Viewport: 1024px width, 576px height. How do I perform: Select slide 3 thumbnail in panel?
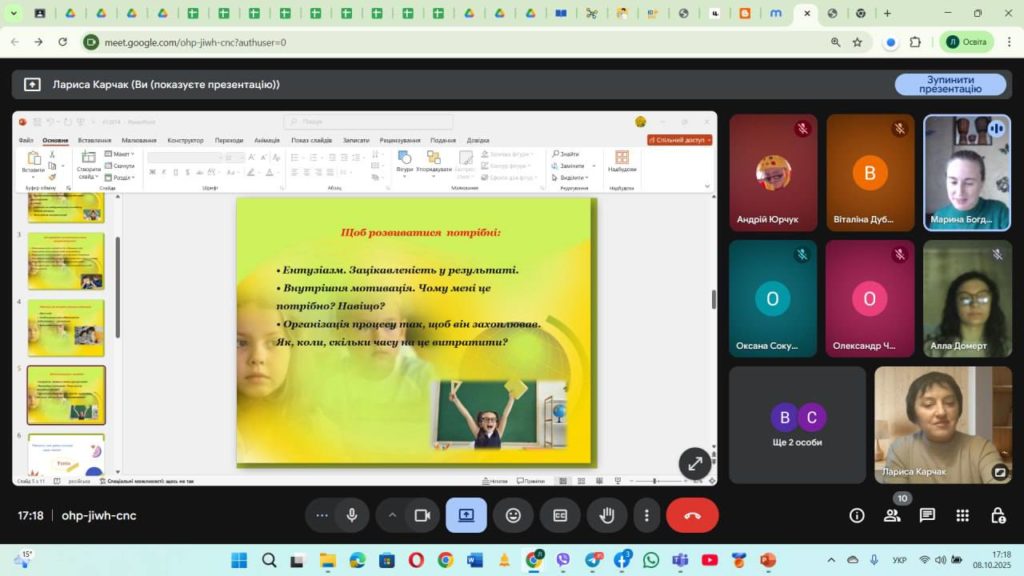click(x=66, y=261)
